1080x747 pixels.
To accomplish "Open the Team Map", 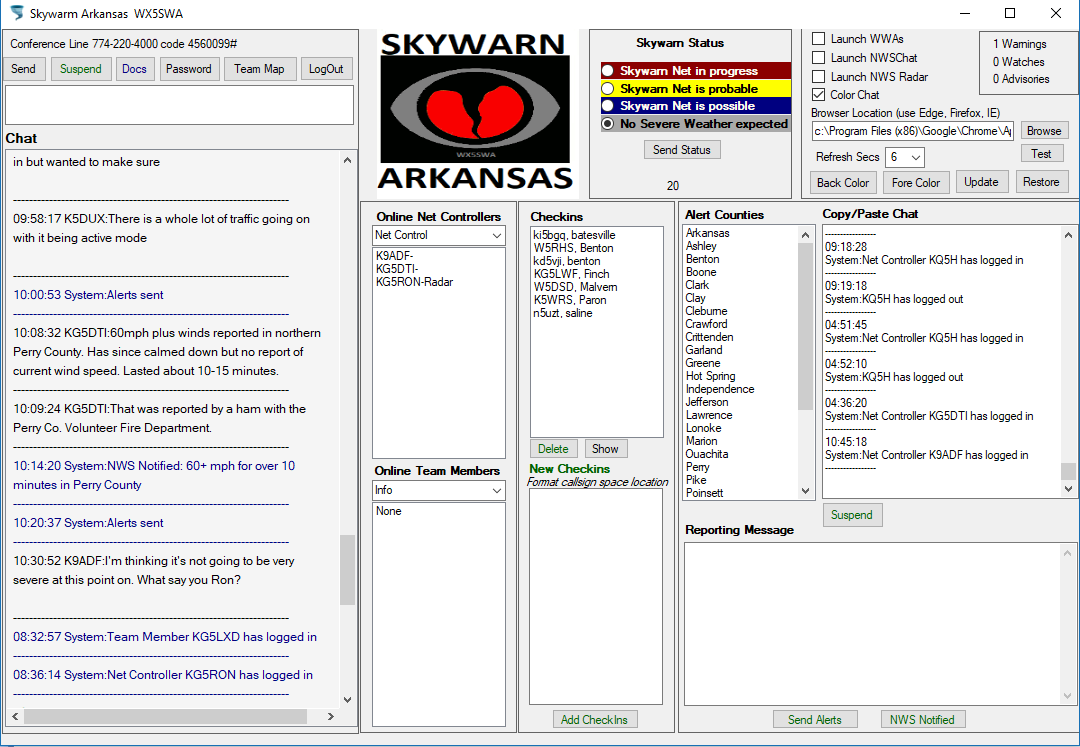I will [x=259, y=69].
